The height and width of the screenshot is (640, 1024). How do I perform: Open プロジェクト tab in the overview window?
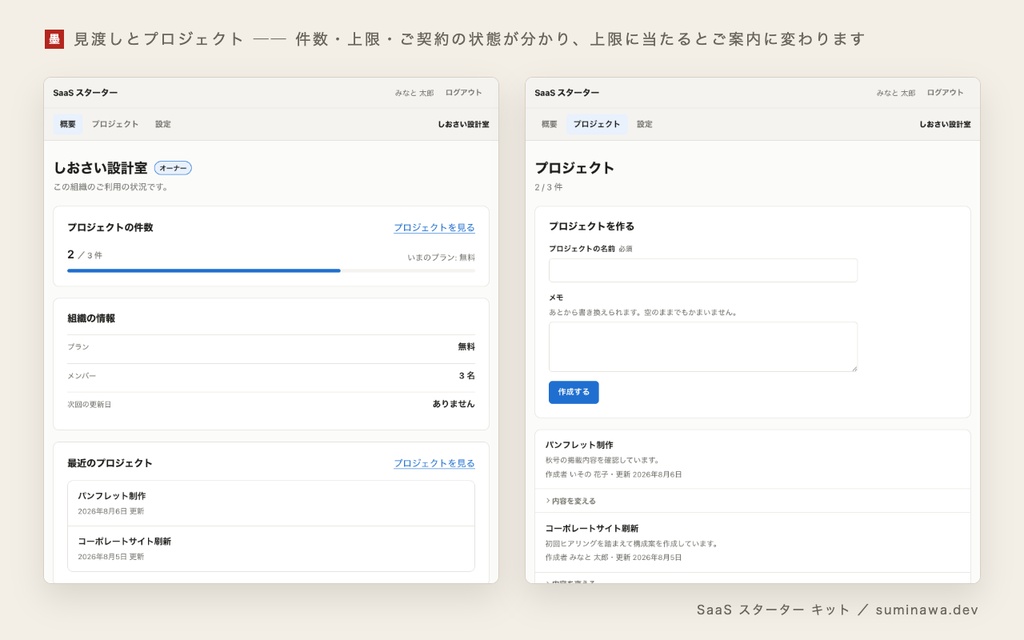point(115,124)
